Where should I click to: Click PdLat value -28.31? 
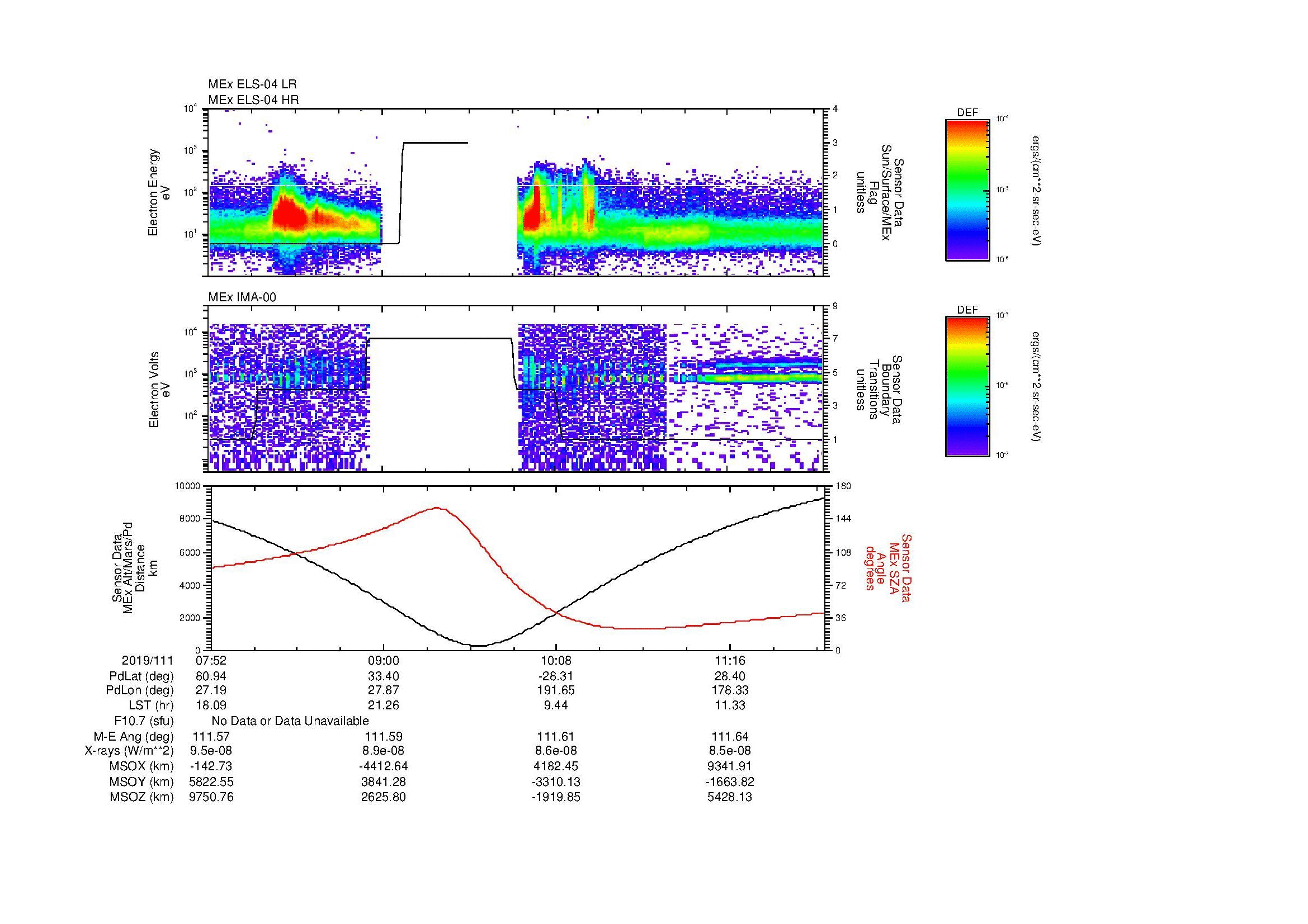556,676
